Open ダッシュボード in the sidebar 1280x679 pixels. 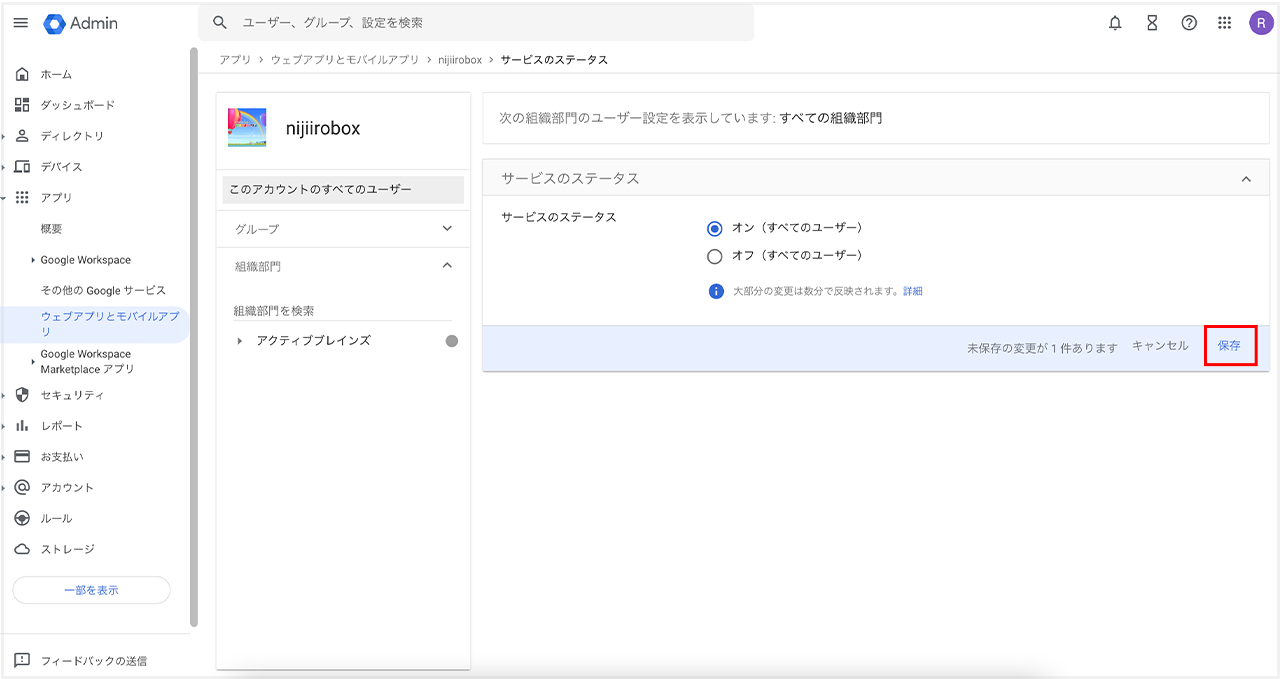pos(77,105)
